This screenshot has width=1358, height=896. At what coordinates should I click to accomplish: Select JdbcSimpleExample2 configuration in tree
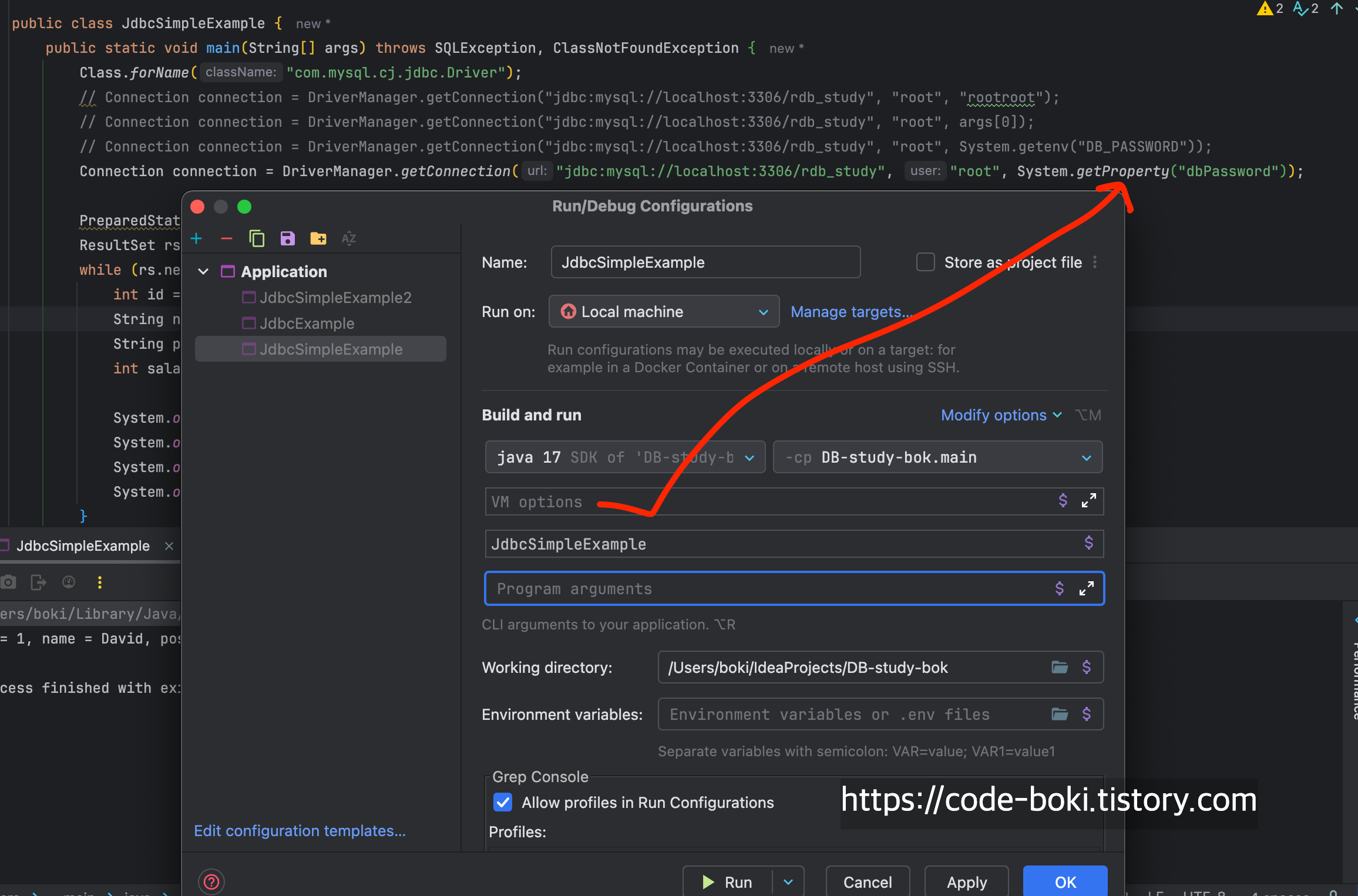click(x=335, y=298)
